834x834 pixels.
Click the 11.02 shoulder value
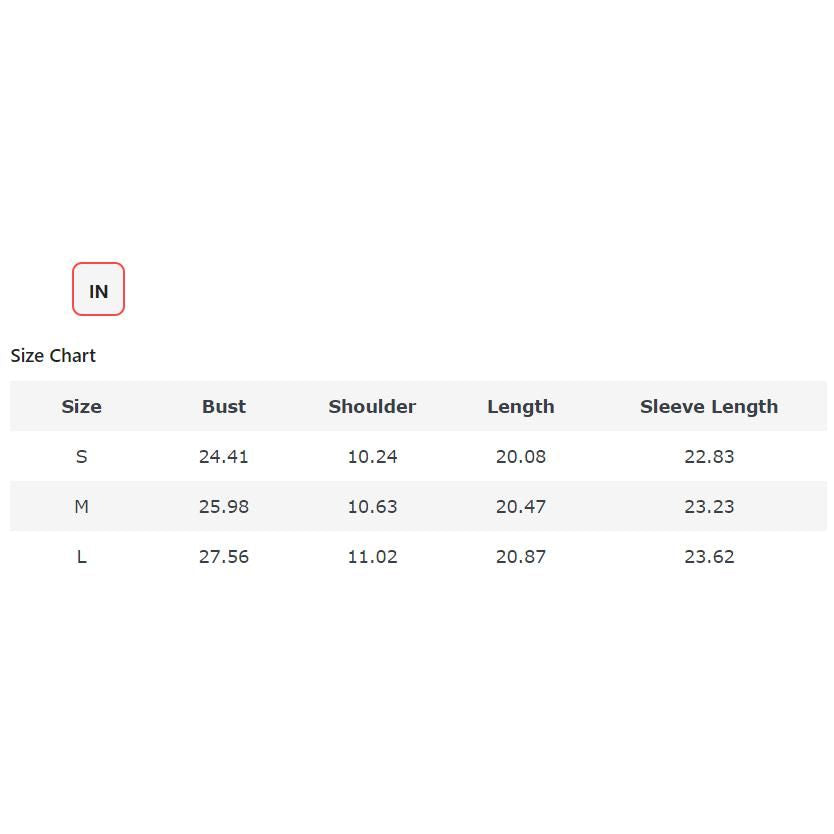point(372,557)
